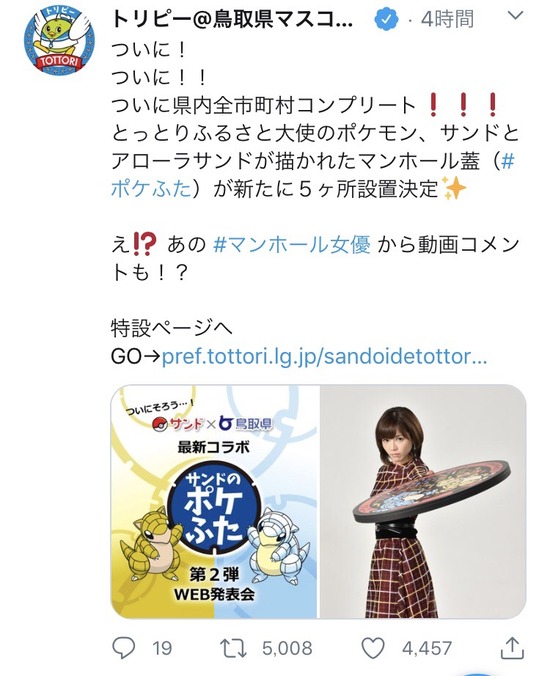Image resolution: width=550 pixels, height=676 pixels.
Task: Open the Tottori mascot profile avatar
Action: (x=59, y=41)
